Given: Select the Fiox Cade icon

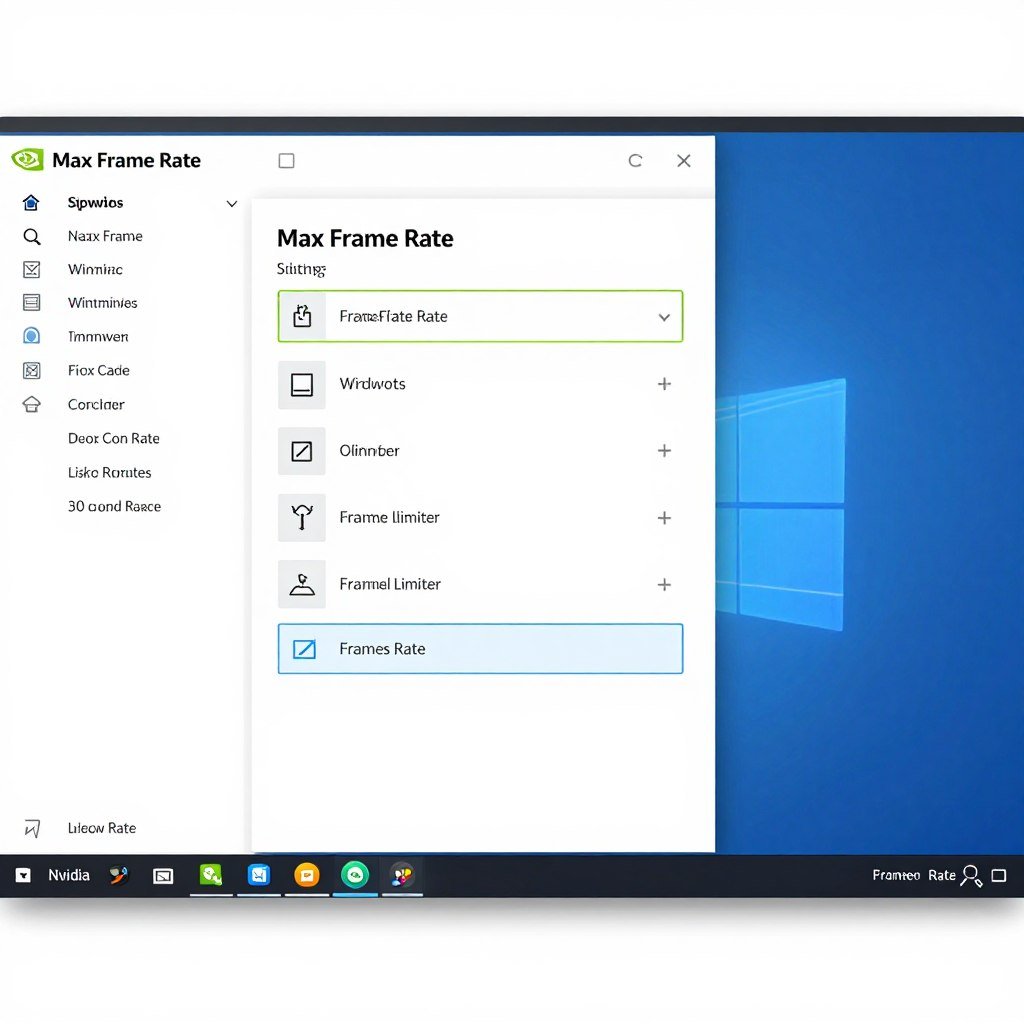Looking at the screenshot, I should coord(31,370).
